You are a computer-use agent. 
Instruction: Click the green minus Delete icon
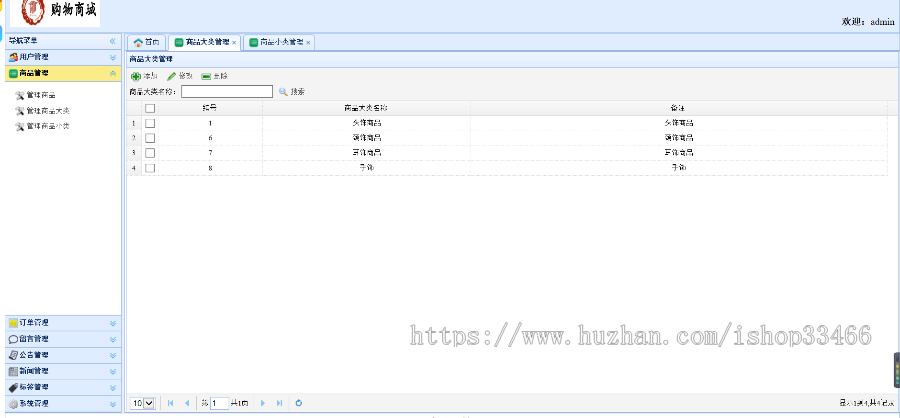pos(206,76)
